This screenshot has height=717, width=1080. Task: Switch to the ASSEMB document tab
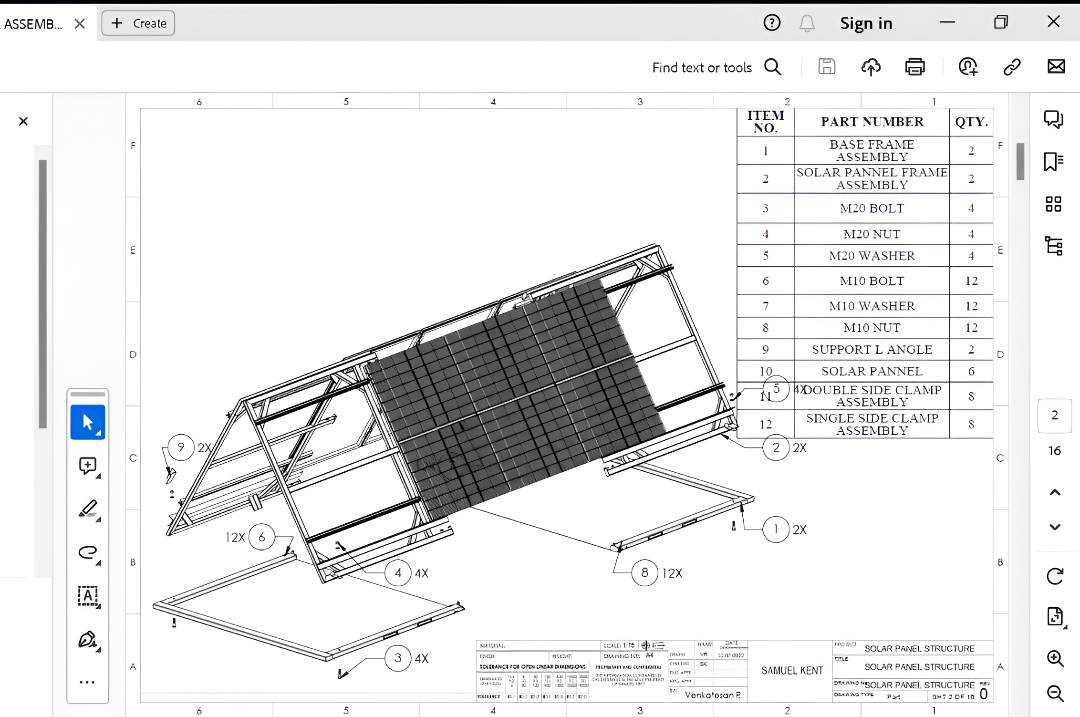(33, 23)
